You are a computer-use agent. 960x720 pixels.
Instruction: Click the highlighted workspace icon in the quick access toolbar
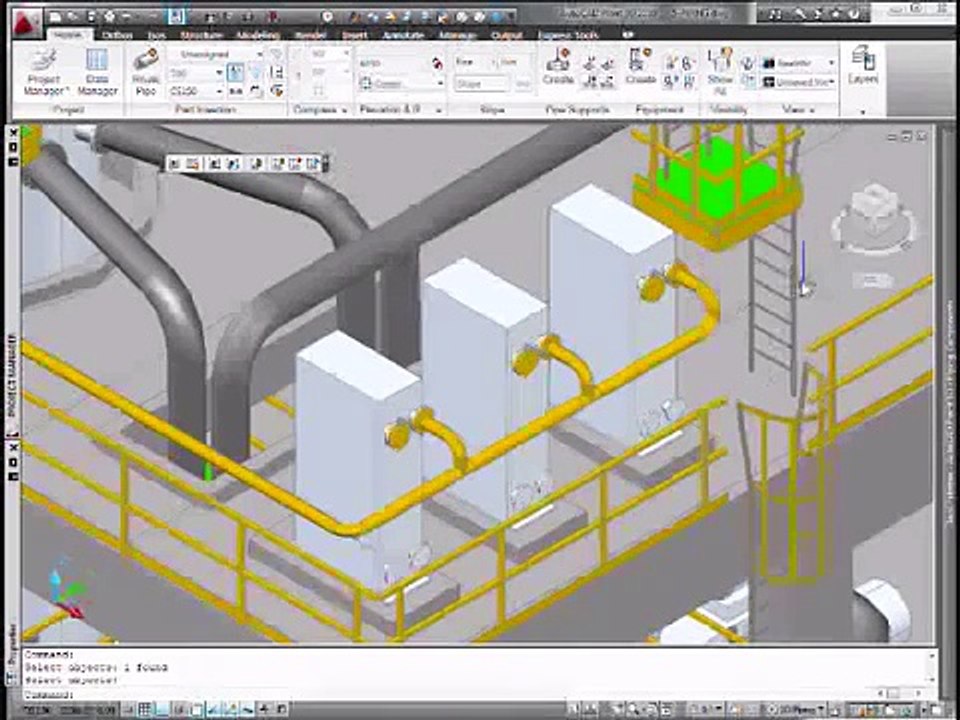[177, 16]
